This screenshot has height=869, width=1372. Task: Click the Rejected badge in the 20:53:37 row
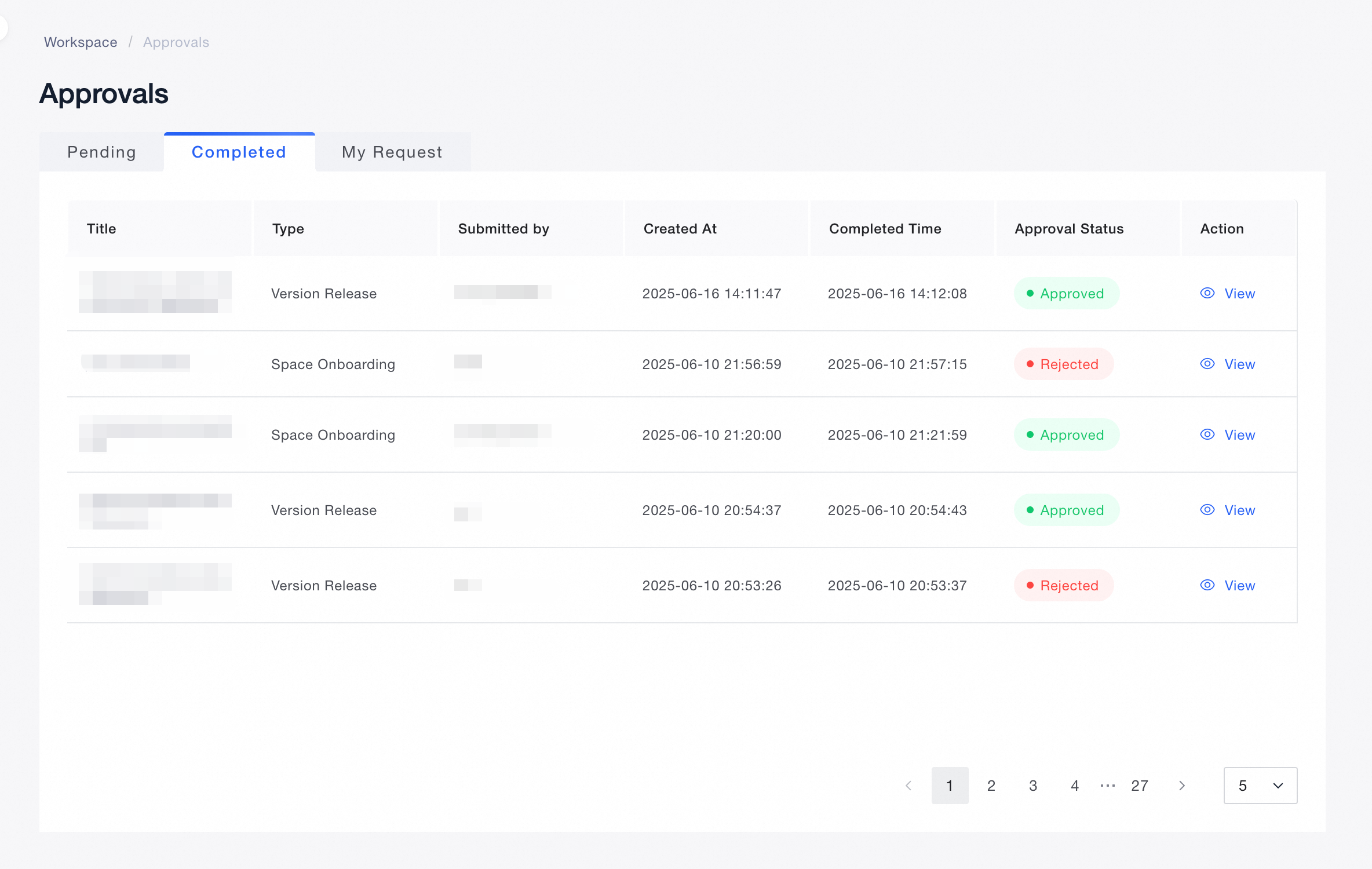click(x=1063, y=585)
